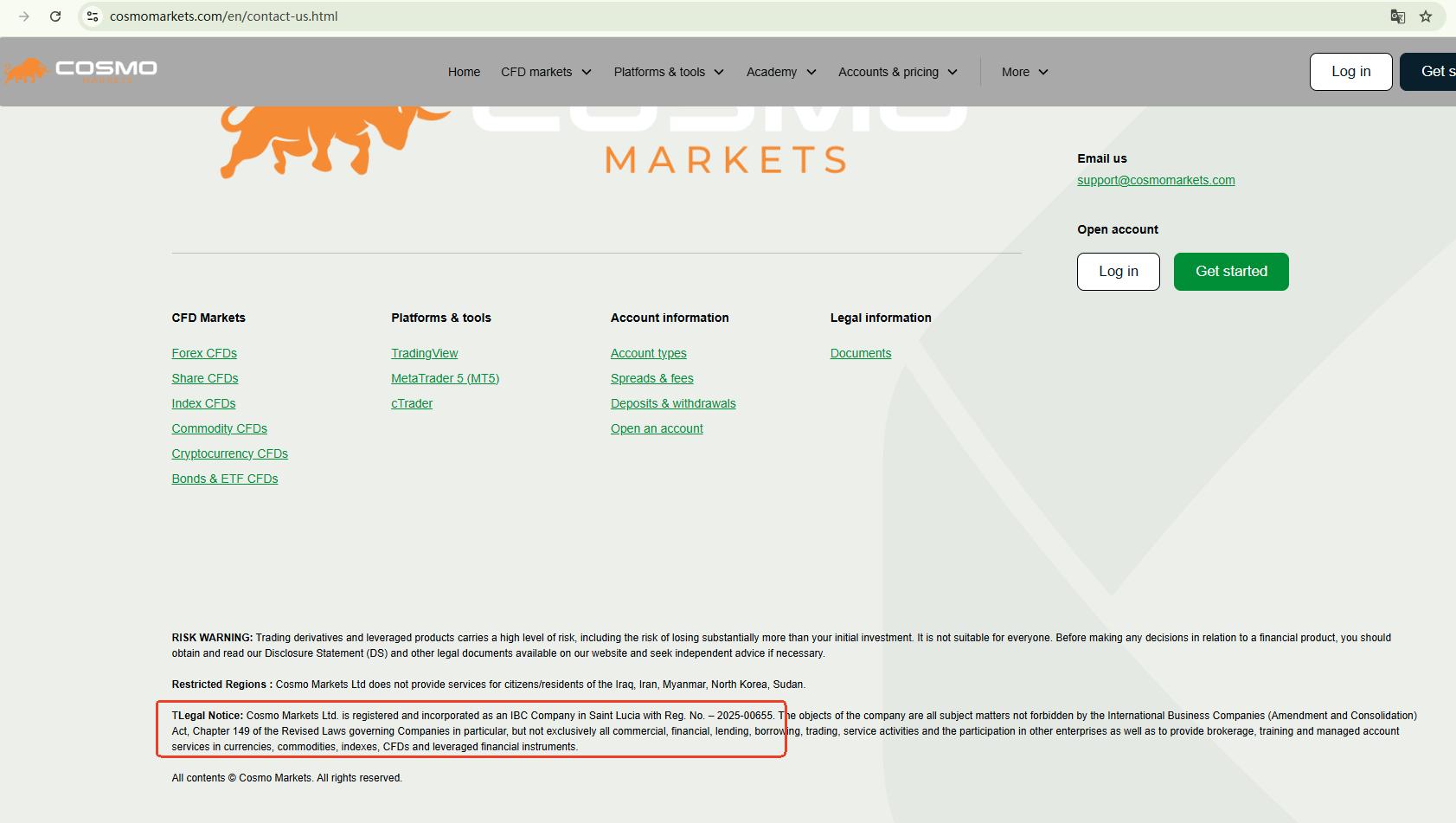Open site information icon in address bar
This screenshot has width=1456, height=823.
(x=93, y=16)
